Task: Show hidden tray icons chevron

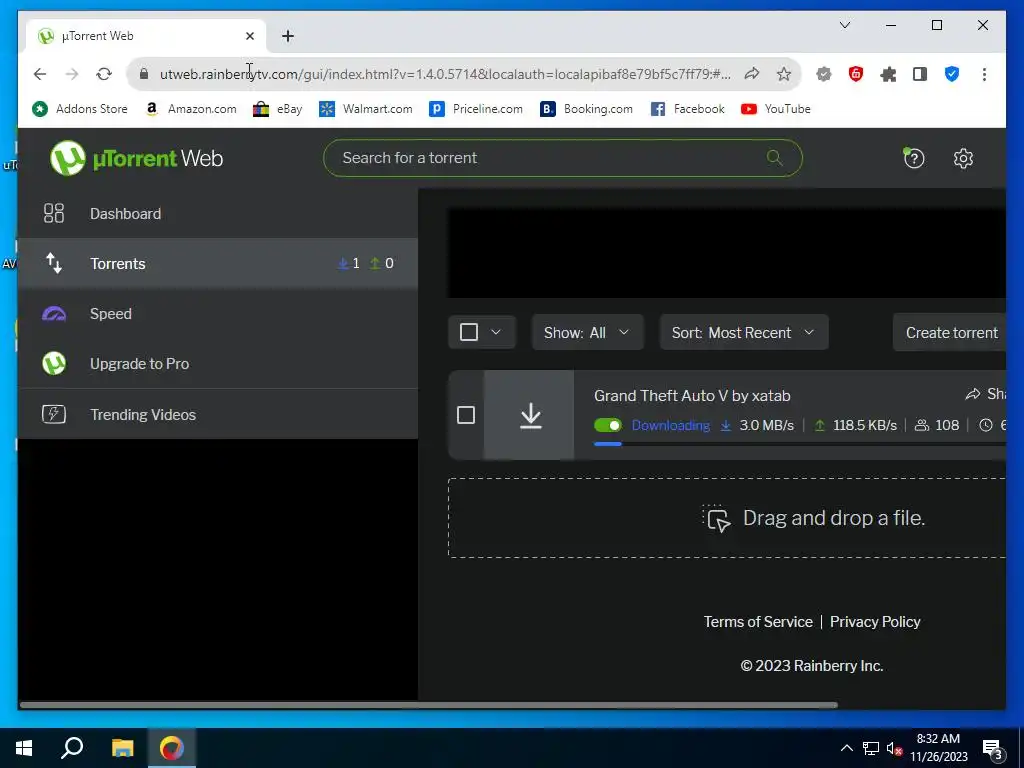Action: 846,748
